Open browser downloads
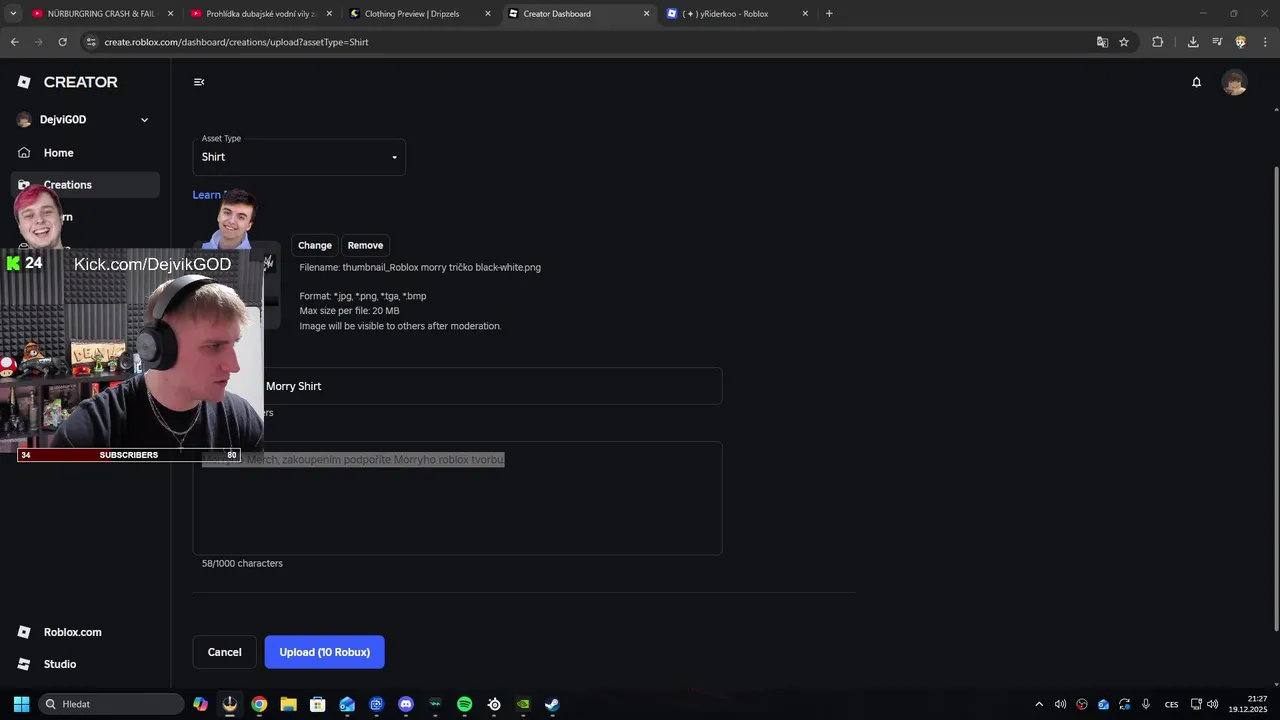The height and width of the screenshot is (720, 1280). (x=1193, y=42)
